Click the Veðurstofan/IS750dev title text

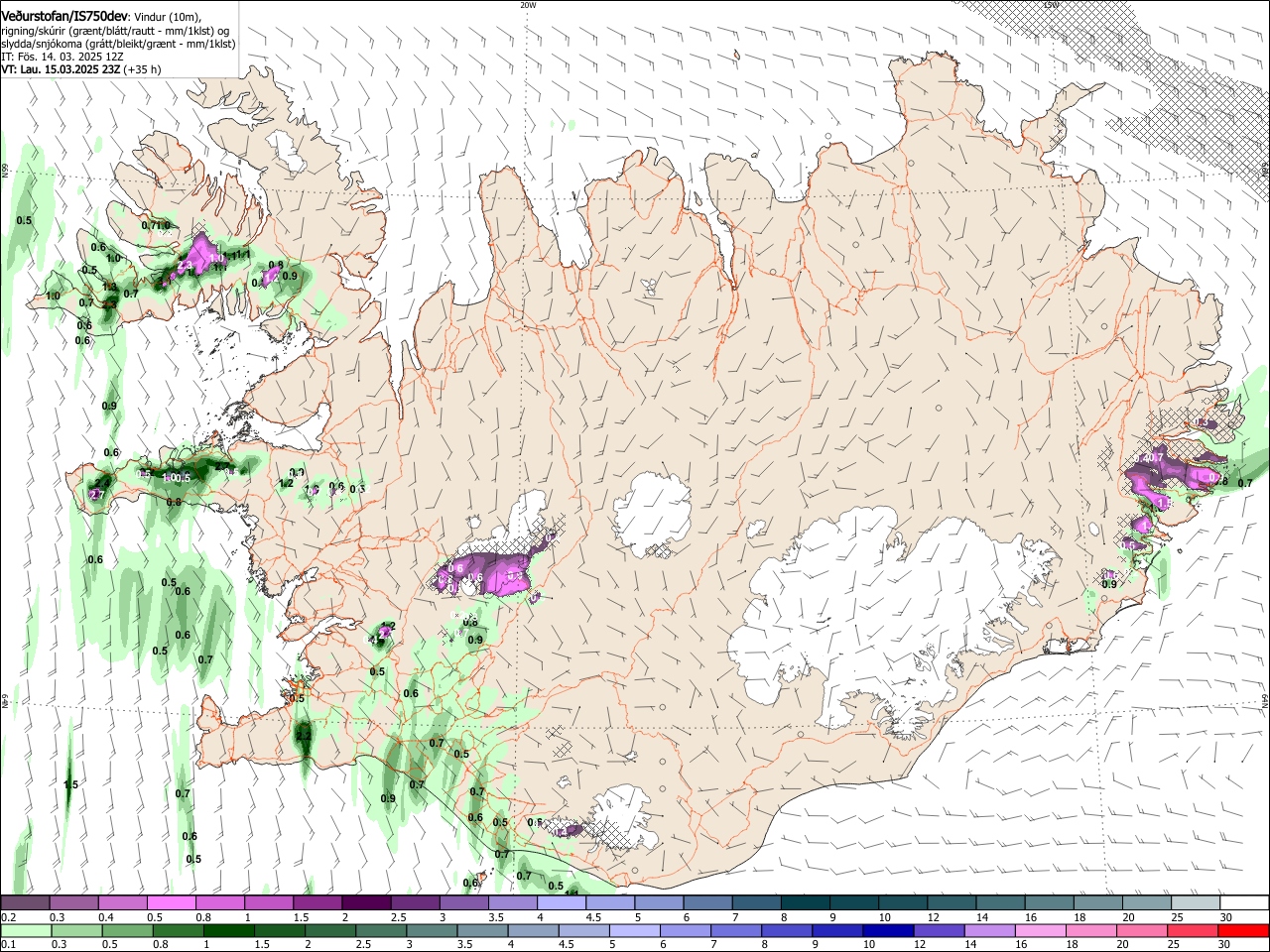(x=64, y=15)
